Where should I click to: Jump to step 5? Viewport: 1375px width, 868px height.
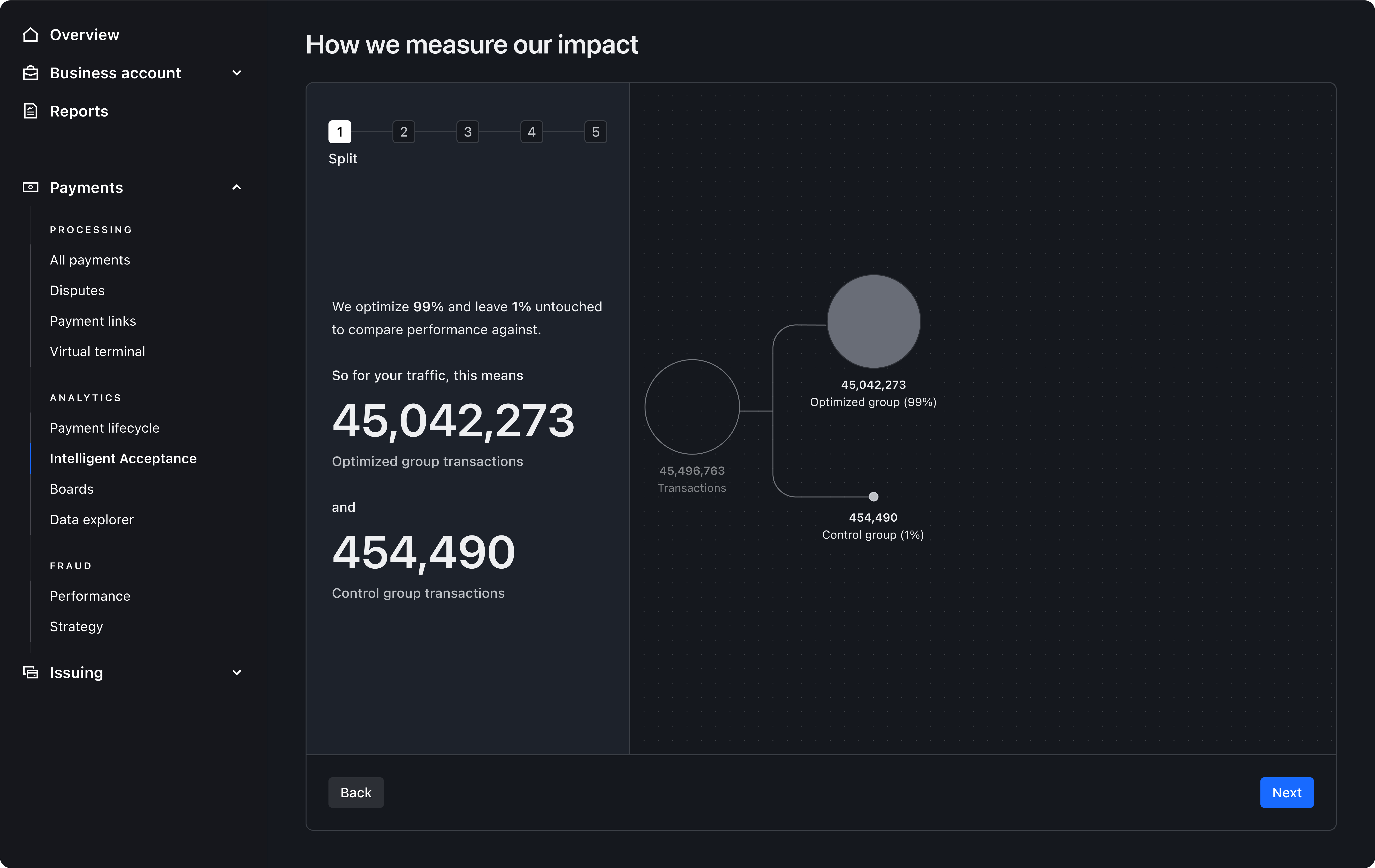coord(596,132)
